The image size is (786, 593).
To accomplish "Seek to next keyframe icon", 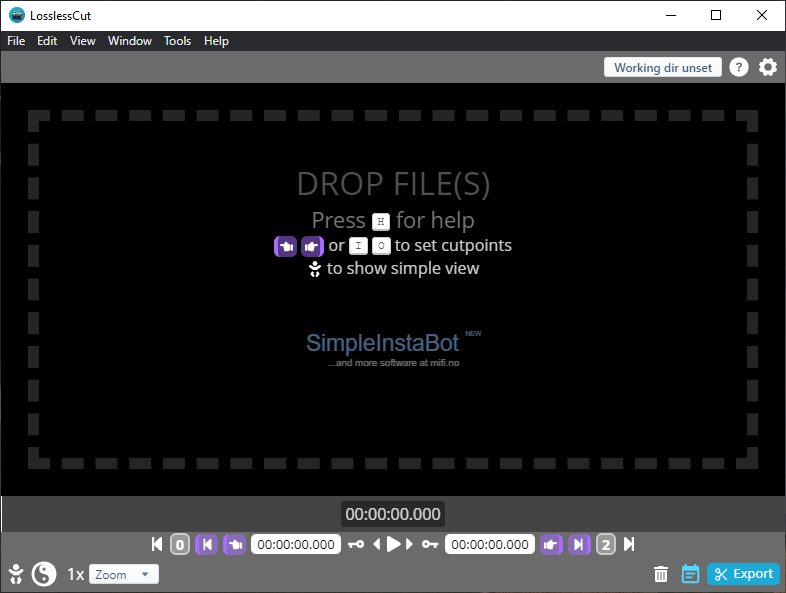I will pos(430,544).
